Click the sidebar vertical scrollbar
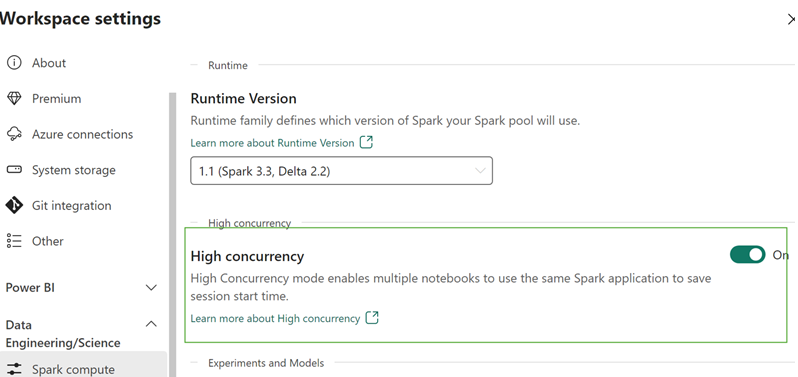Viewport: 798px width, 377px height. [173, 235]
